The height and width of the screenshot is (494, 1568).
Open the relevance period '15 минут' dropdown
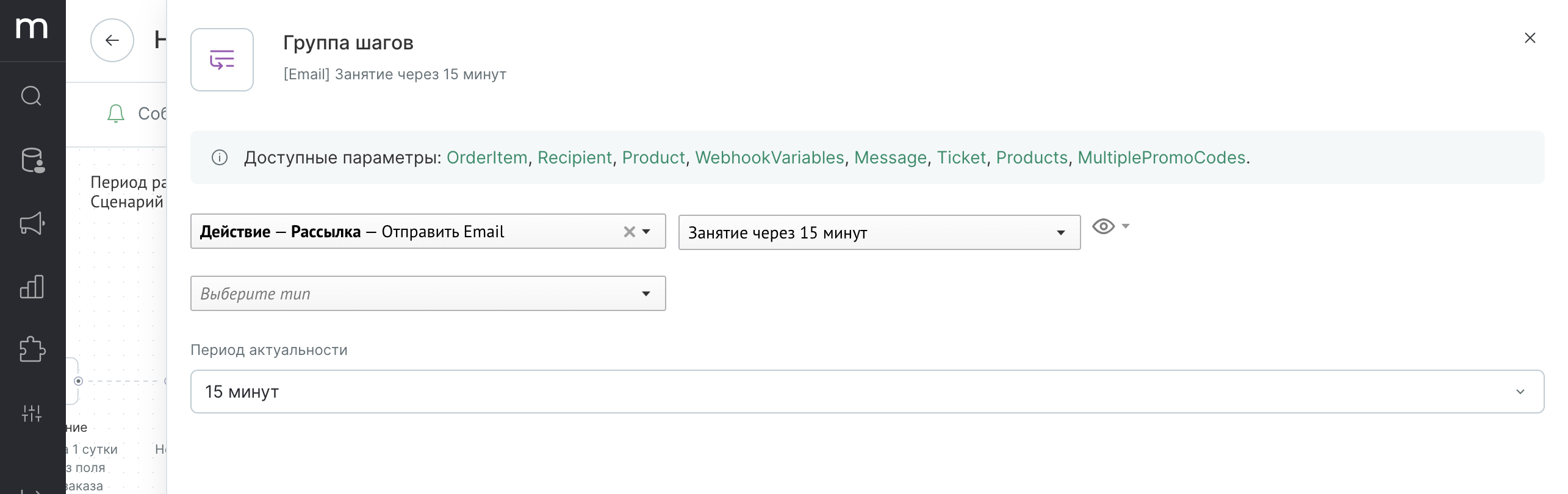click(867, 392)
